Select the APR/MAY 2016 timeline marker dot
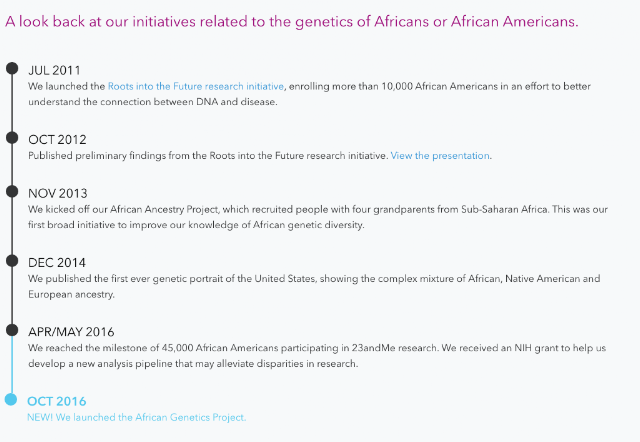The image size is (640, 442). (x=12, y=330)
